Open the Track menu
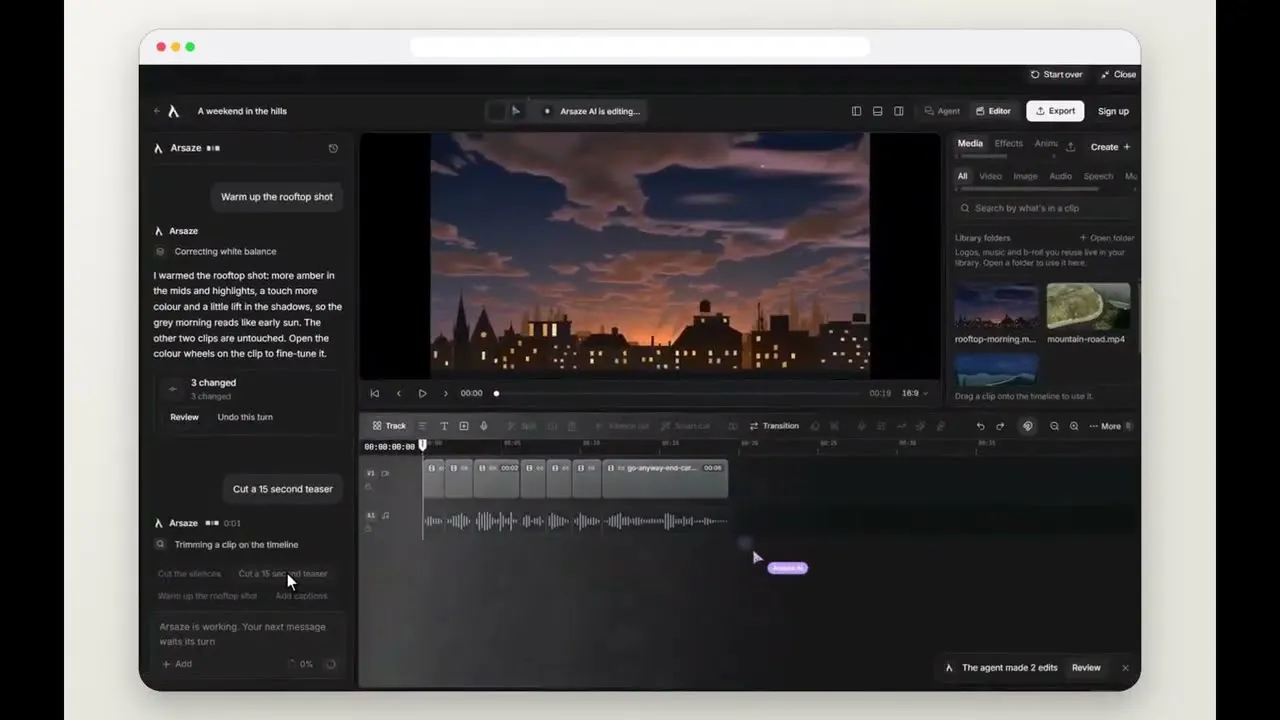The width and height of the screenshot is (1280, 720). click(x=389, y=426)
